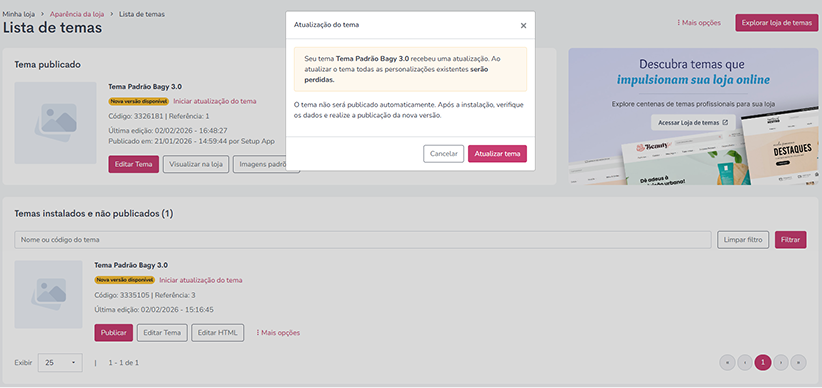Start update link of published theme
Image resolution: width=822 pixels, height=388 pixels.
(x=215, y=101)
